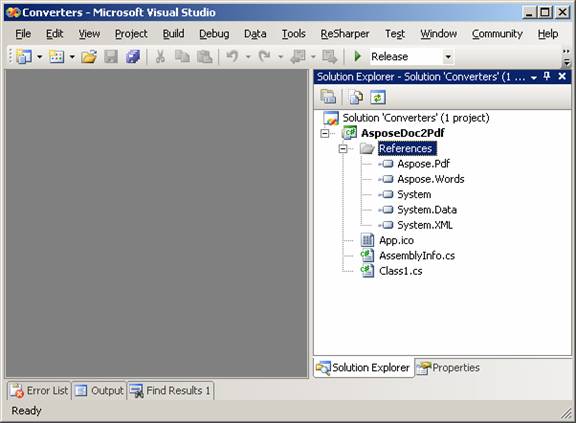
Task: Open the Find Results 1 tab
Action: 170,391
